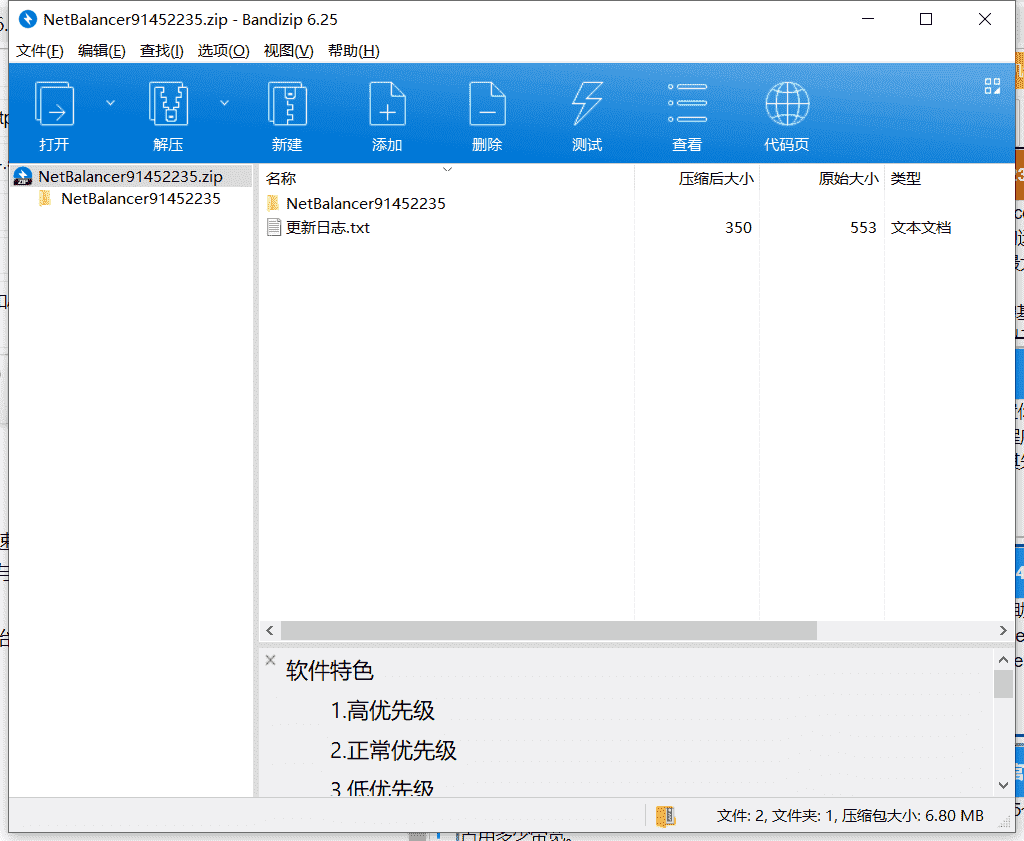Screen dimensions: 1024x841
Task: Click the 1.高优先级 preview line
Action: click(383, 710)
